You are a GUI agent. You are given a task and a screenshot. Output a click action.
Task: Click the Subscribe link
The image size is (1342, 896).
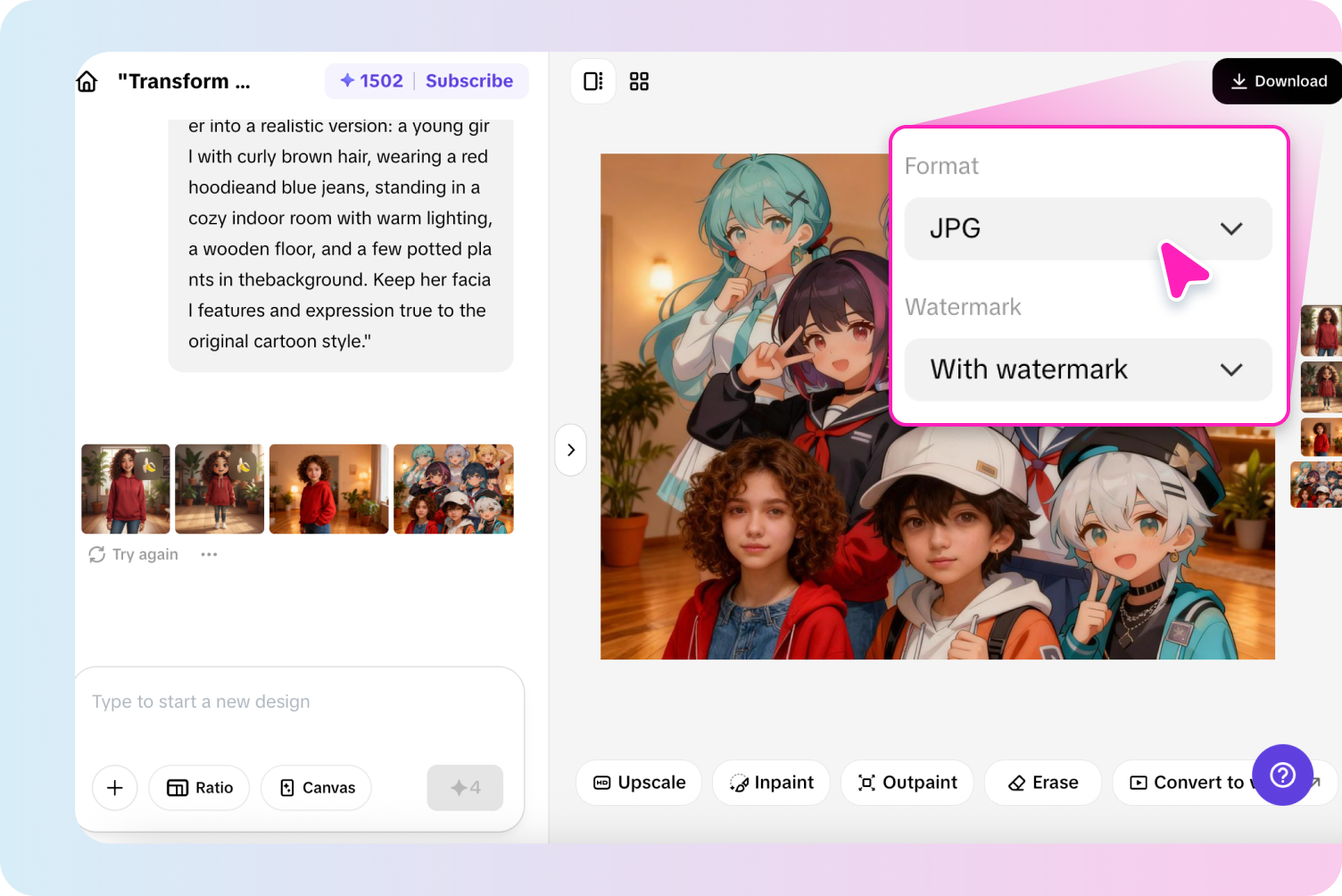469,81
